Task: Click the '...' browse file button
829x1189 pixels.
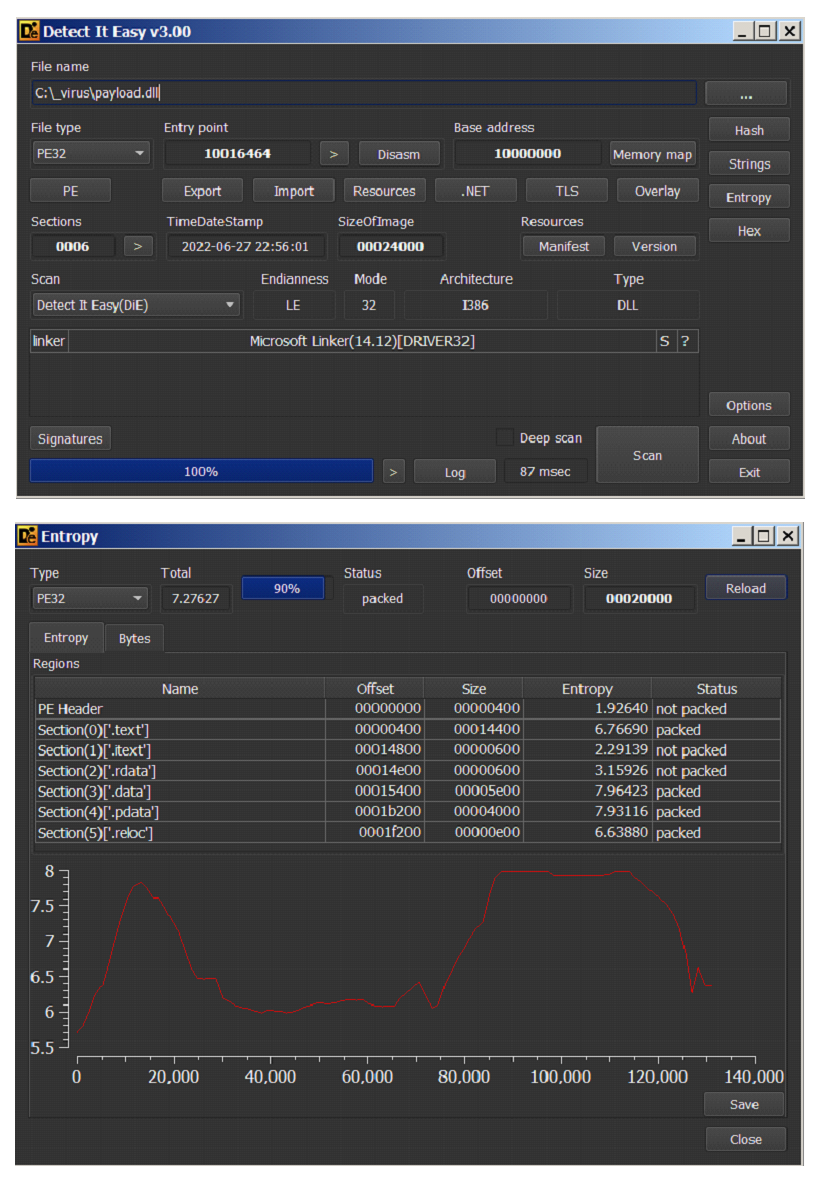Action: point(746,94)
